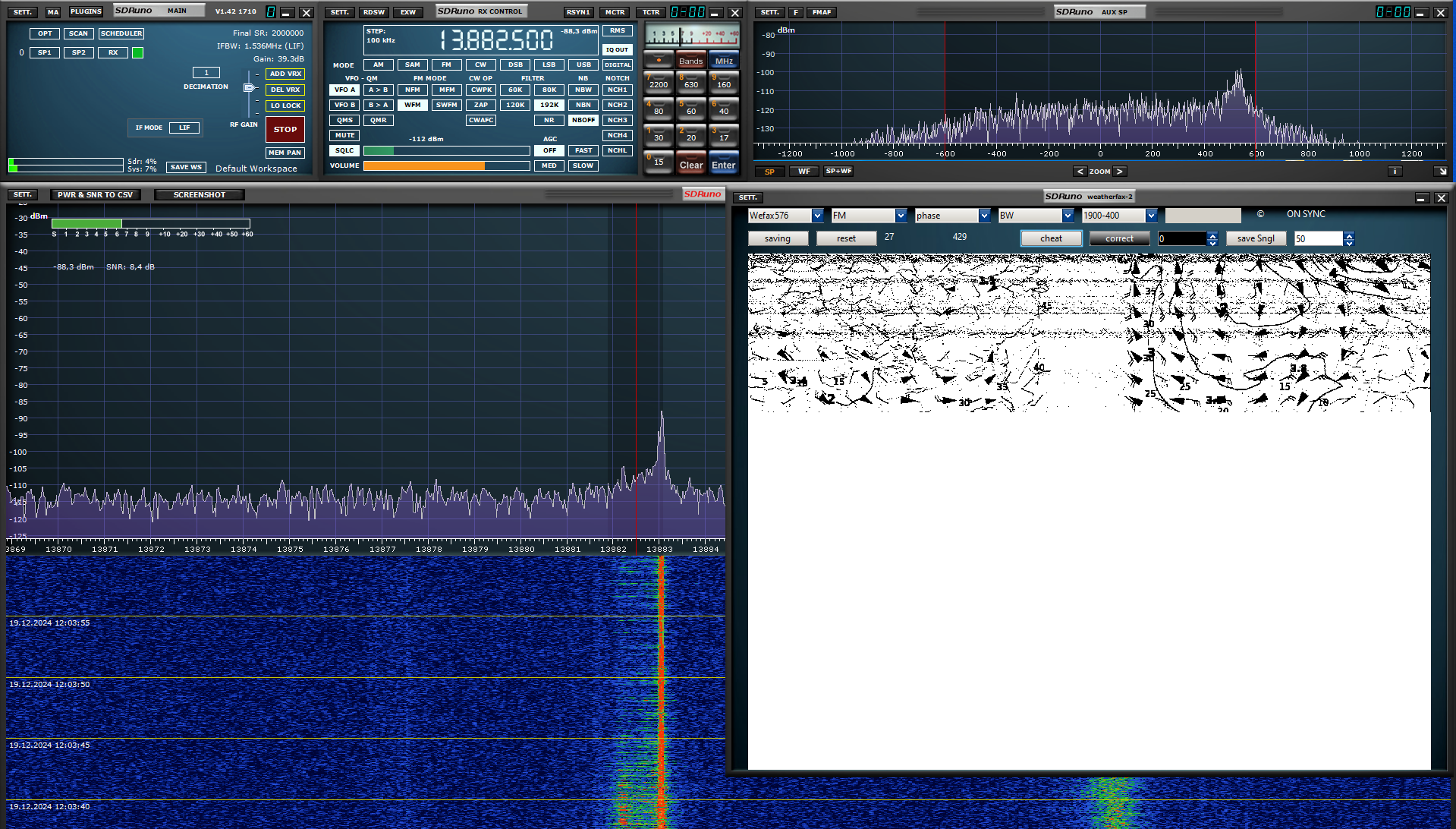Click the frequency display 13.882.500
The width and height of the screenshot is (1456, 829).
(x=496, y=40)
